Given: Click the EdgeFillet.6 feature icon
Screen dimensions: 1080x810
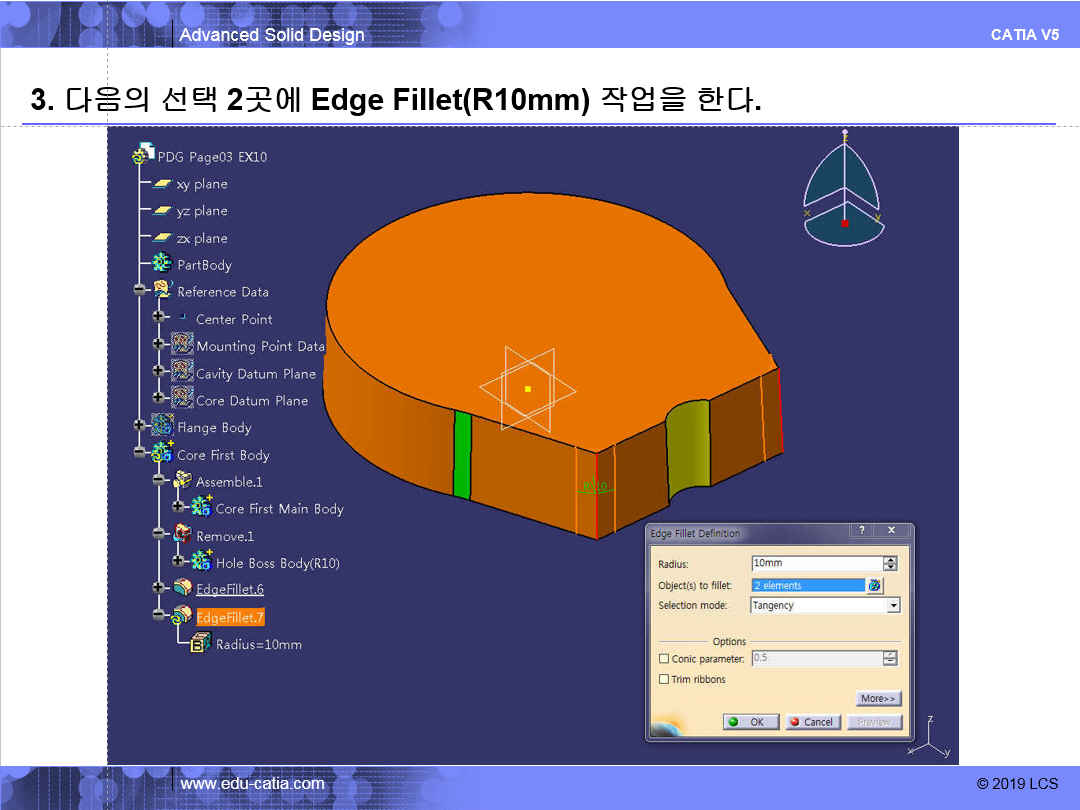Looking at the screenshot, I should (182, 588).
